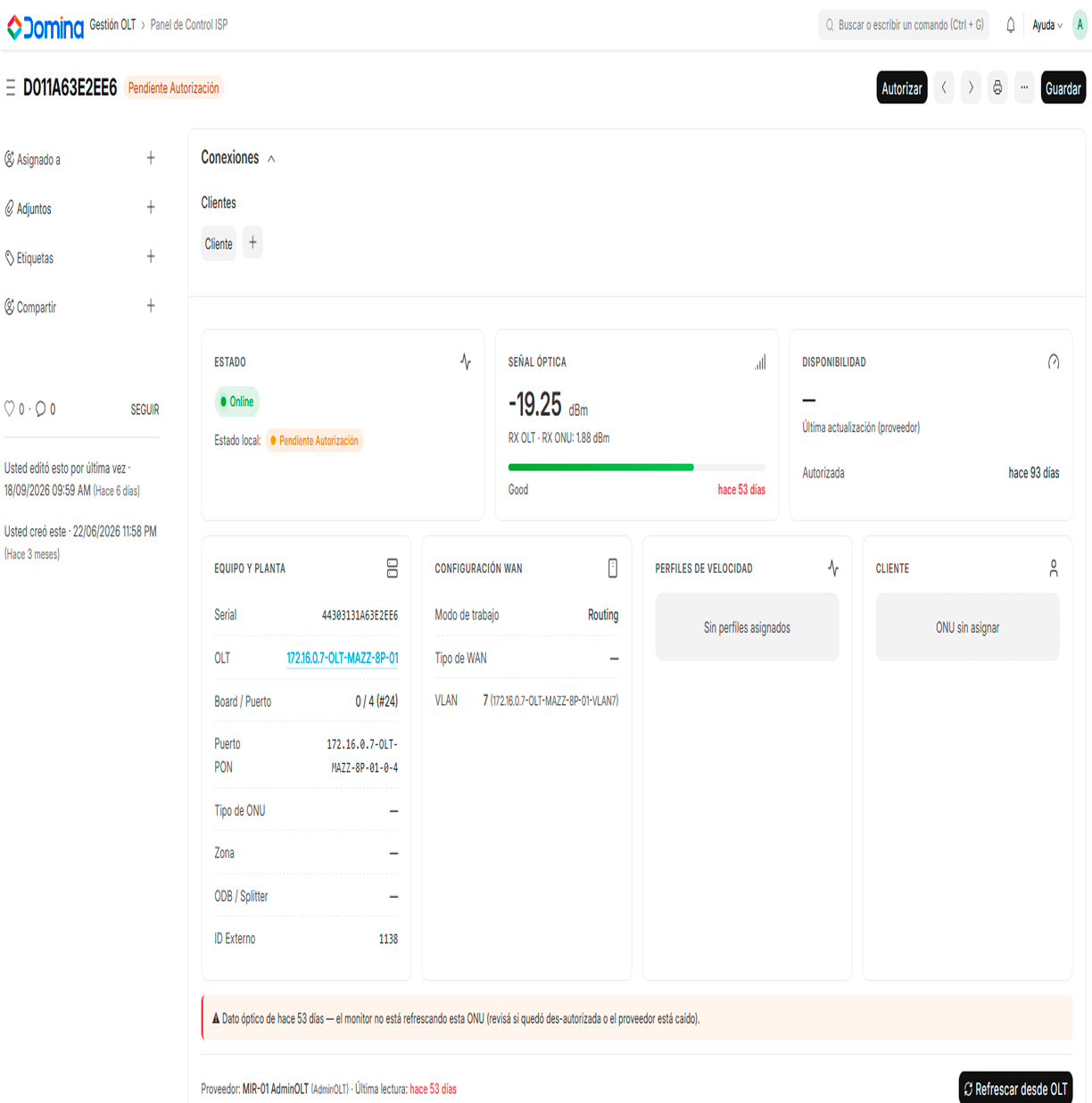Click Refrescar desde OLT button

click(1015, 1089)
